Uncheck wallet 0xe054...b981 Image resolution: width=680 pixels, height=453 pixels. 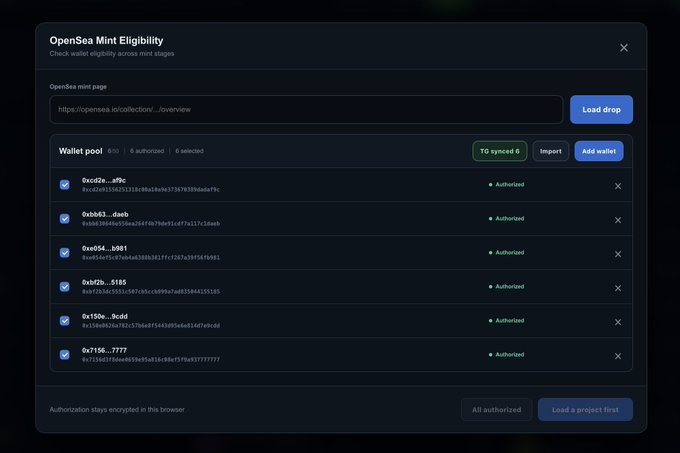pyautogui.click(x=65, y=253)
